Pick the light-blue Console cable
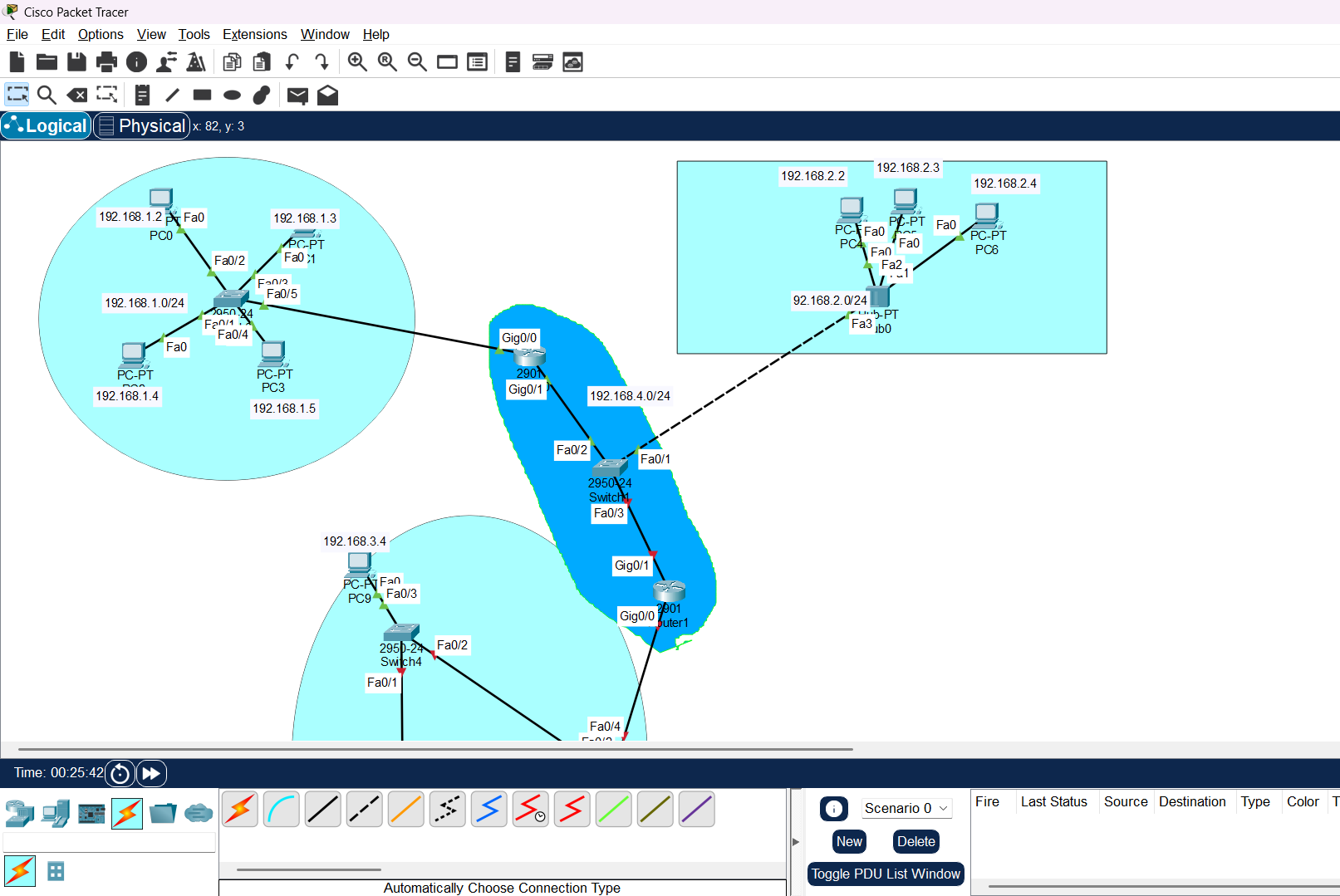Viewport: 1340px width, 896px height. coord(282,809)
